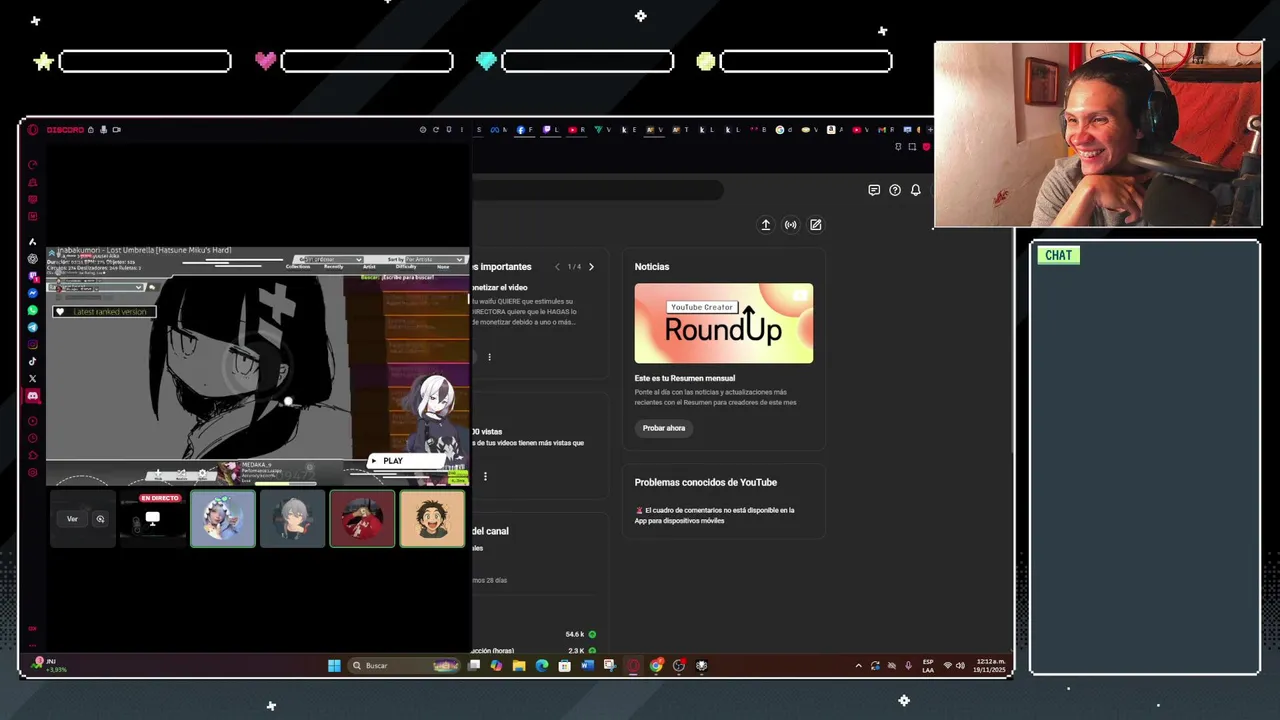The image size is (1280, 720).
Task: Open X (Twitter) from the browser sidebar
Action: coord(32,378)
